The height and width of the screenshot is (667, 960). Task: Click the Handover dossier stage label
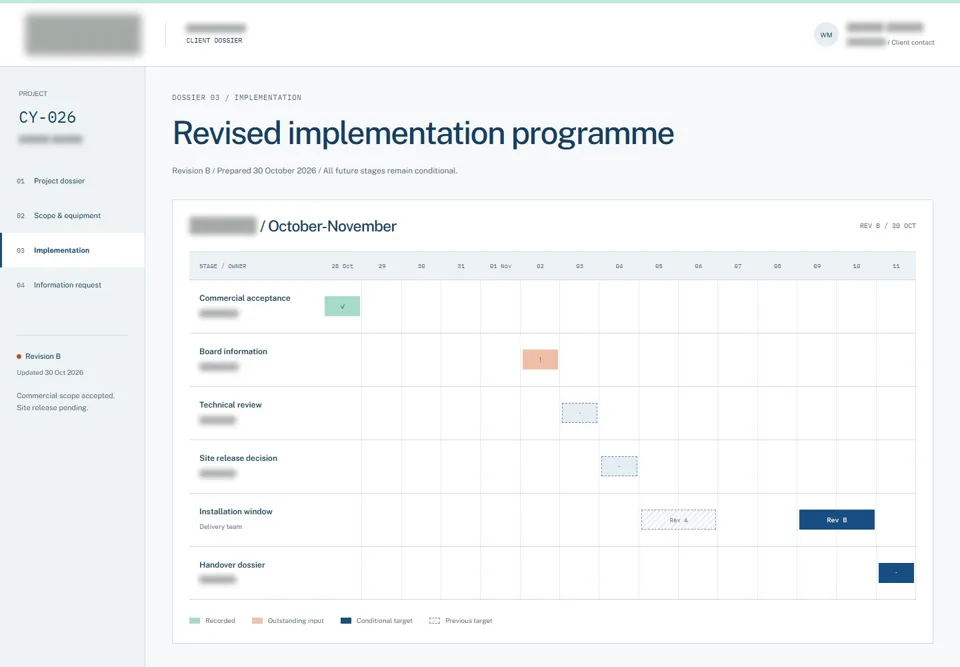[232, 565]
